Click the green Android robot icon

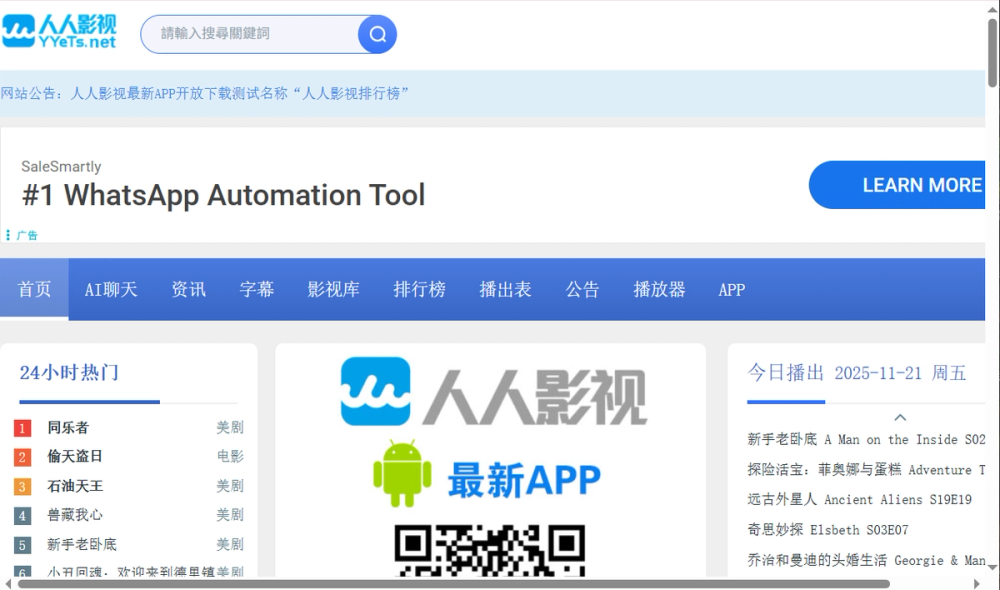click(x=402, y=473)
